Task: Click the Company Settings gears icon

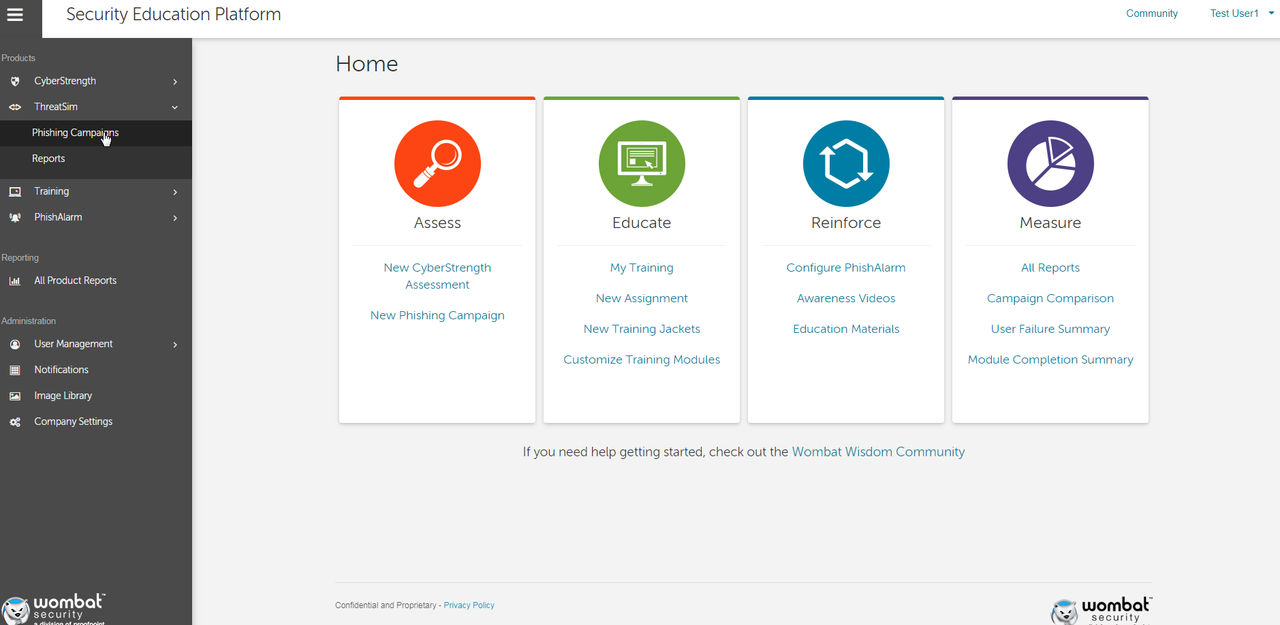Action: pos(15,422)
